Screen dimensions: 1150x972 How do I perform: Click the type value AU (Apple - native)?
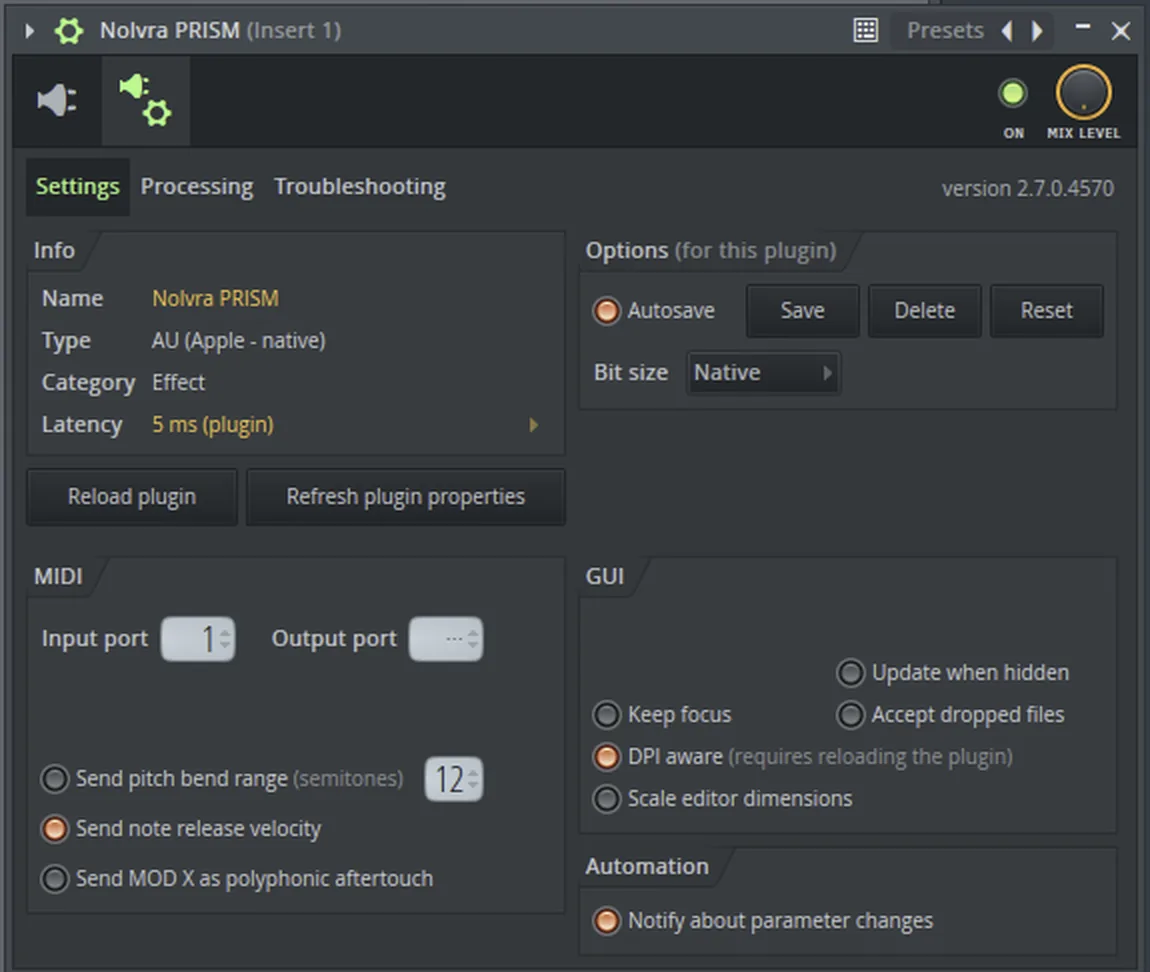[238, 340]
